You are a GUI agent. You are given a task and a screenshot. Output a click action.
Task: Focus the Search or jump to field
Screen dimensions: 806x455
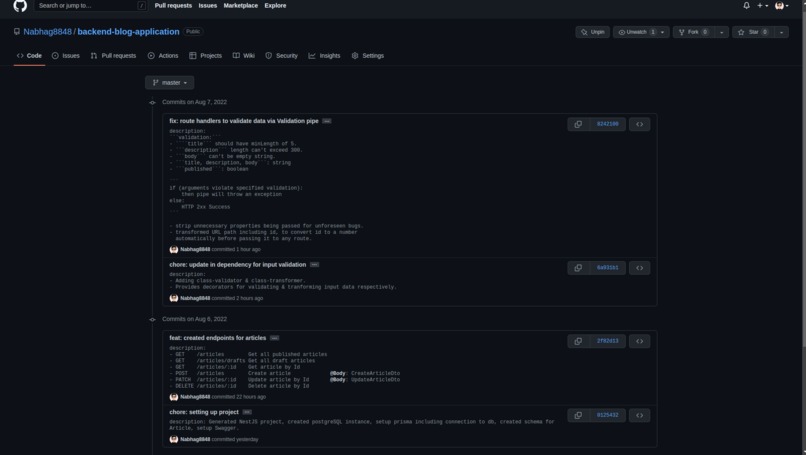pos(91,6)
